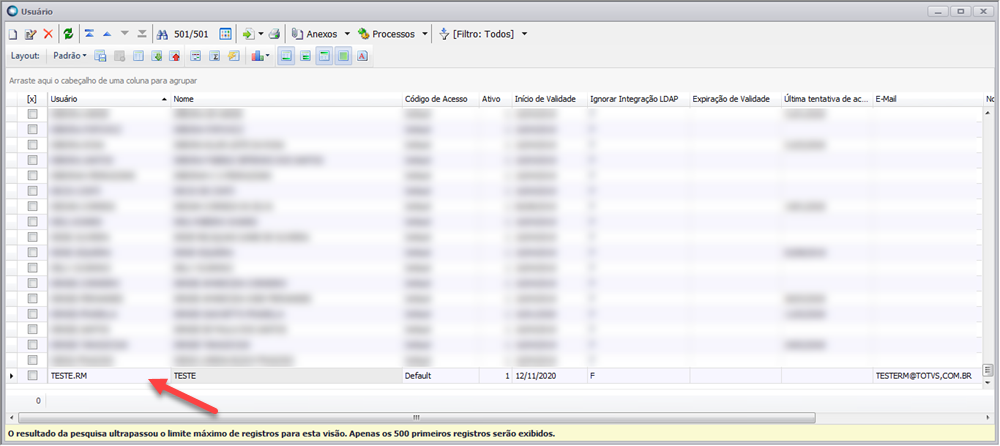The image size is (1000, 446).
Task: Expand the Filtro: Todos dropdown arrow
Action: [524, 34]
